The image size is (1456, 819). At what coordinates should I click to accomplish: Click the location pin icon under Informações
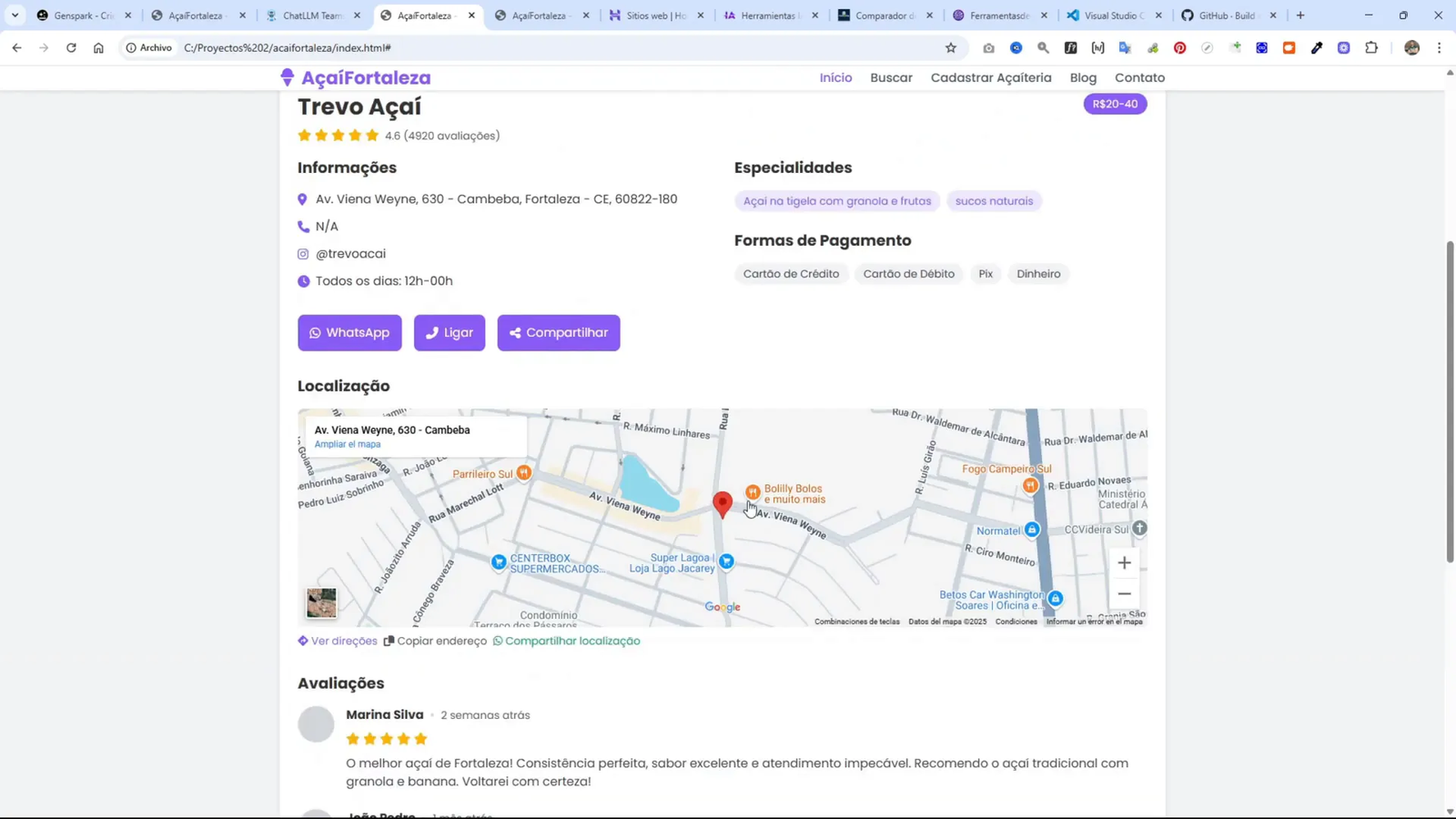(x=302, y=198)
